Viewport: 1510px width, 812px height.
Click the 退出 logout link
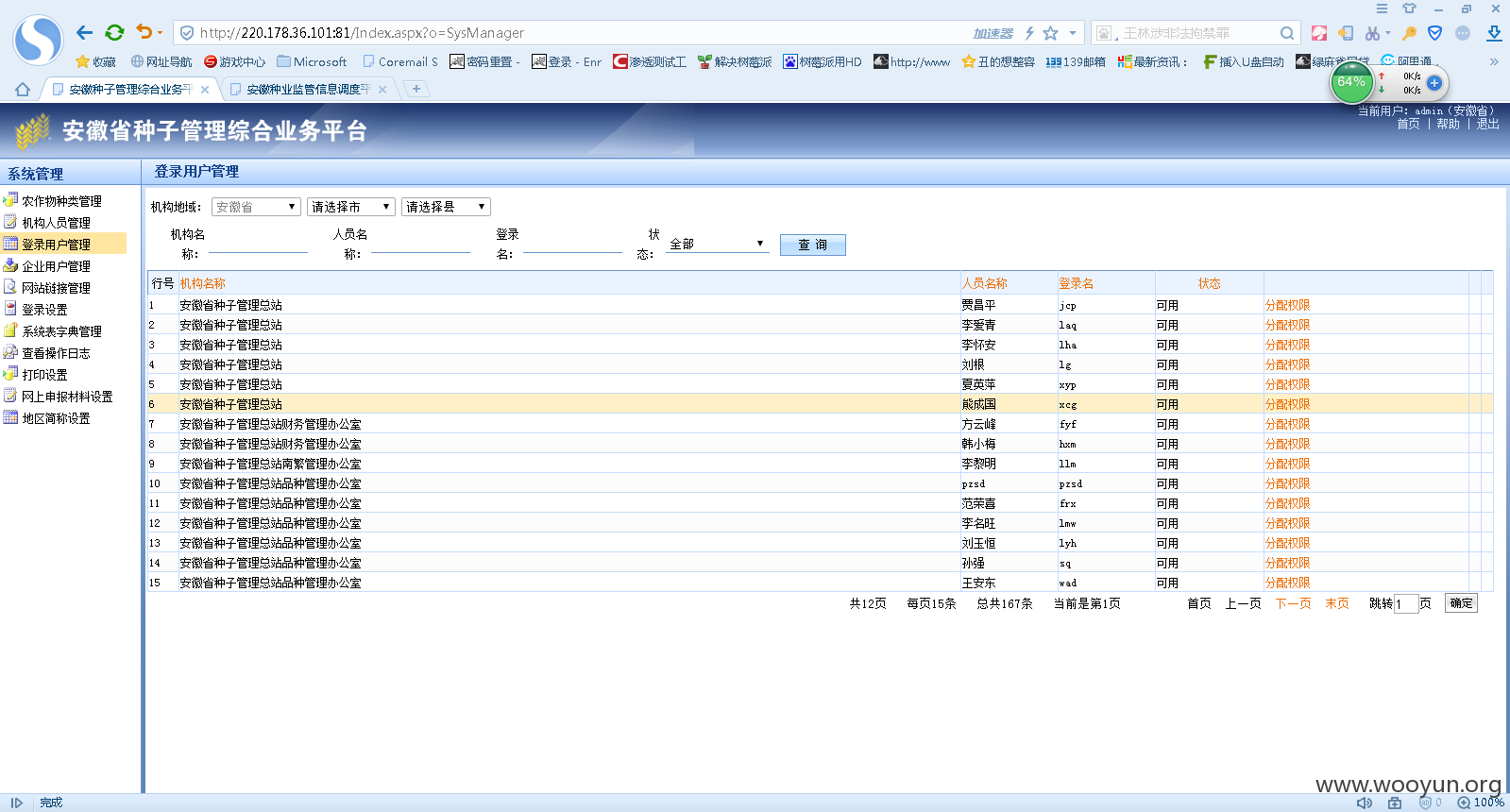coord(1487,124)
